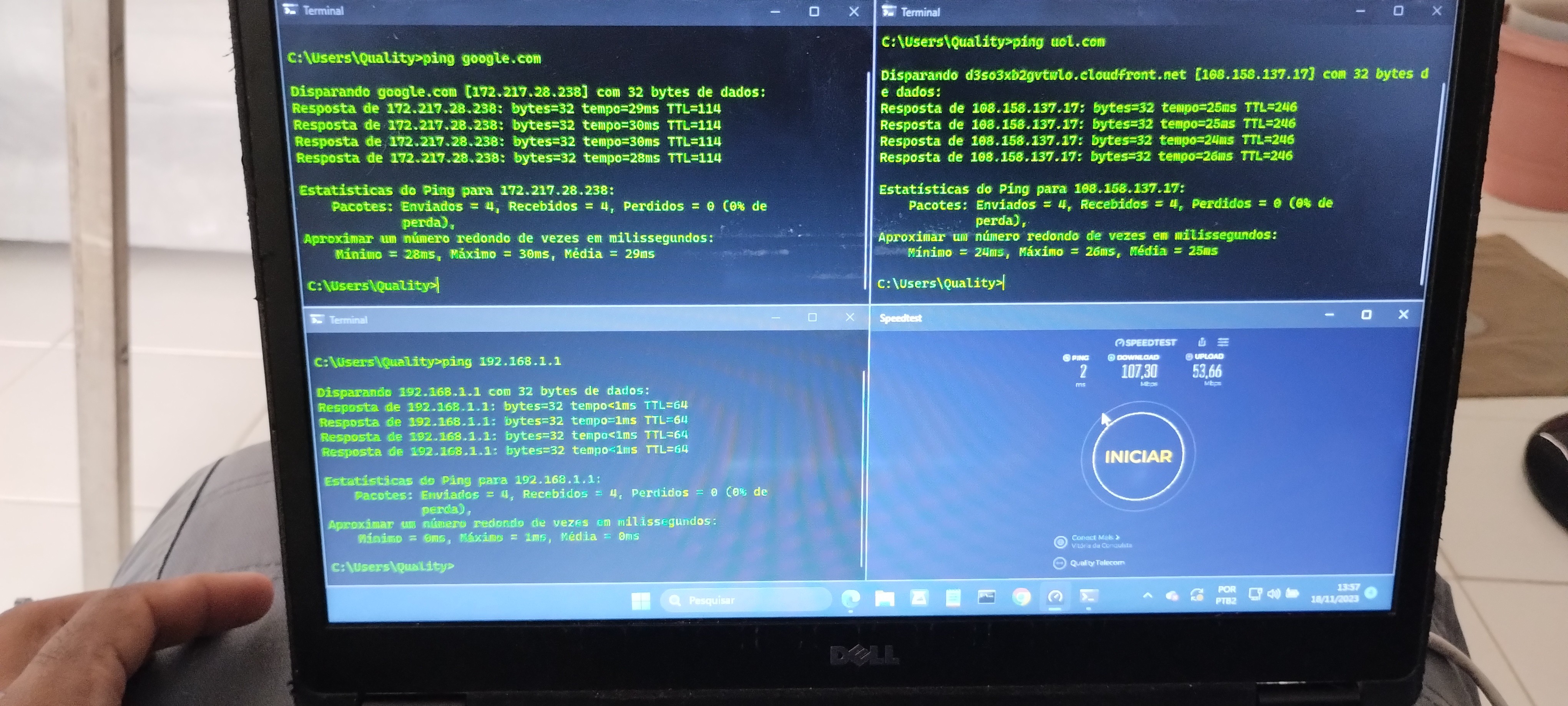Open Microsoft Edge from the taskbar
The height and width of the screenshot is (706, 1568).
(850, 599)
